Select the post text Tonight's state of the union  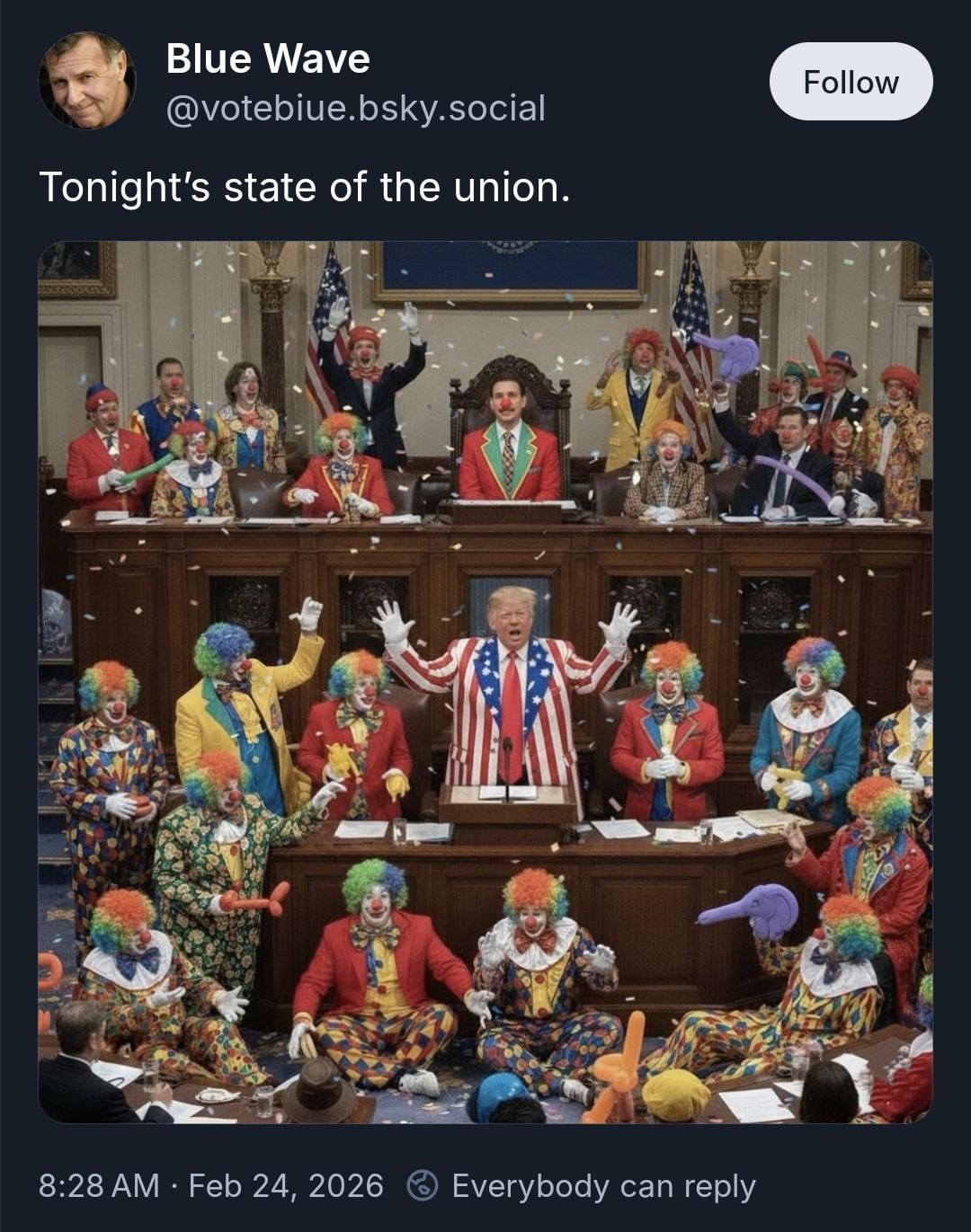point(305,187)
